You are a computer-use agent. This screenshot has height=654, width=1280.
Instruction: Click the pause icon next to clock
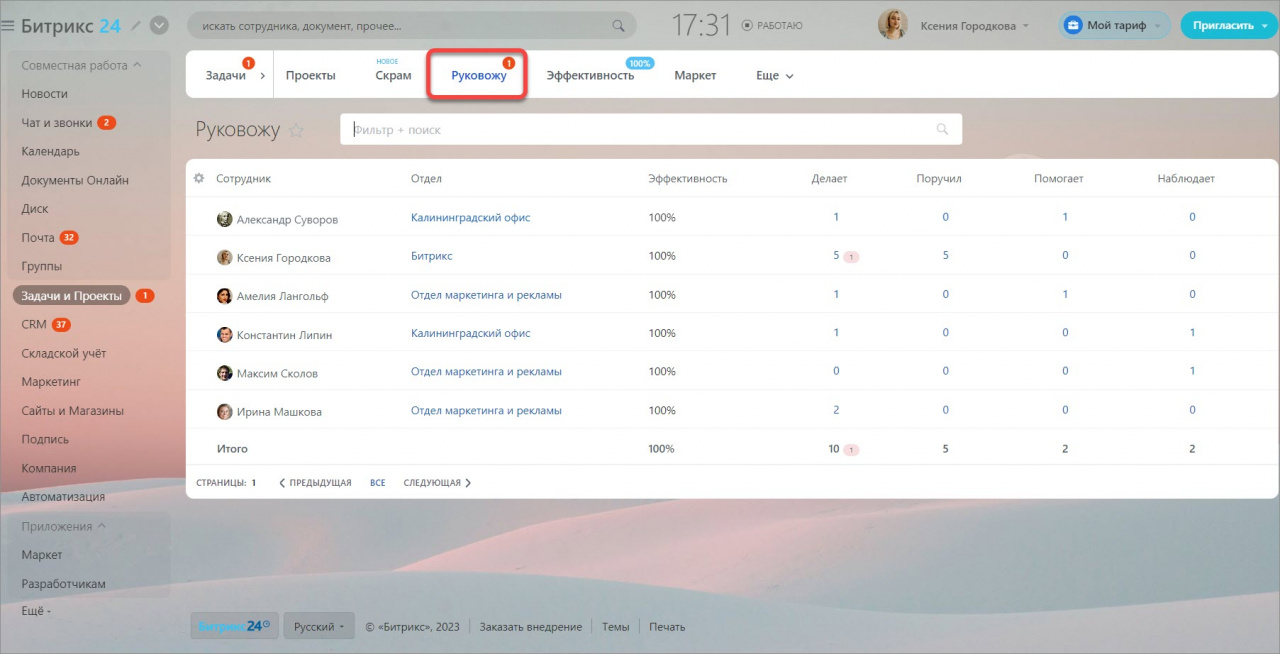tap(749, 25)
